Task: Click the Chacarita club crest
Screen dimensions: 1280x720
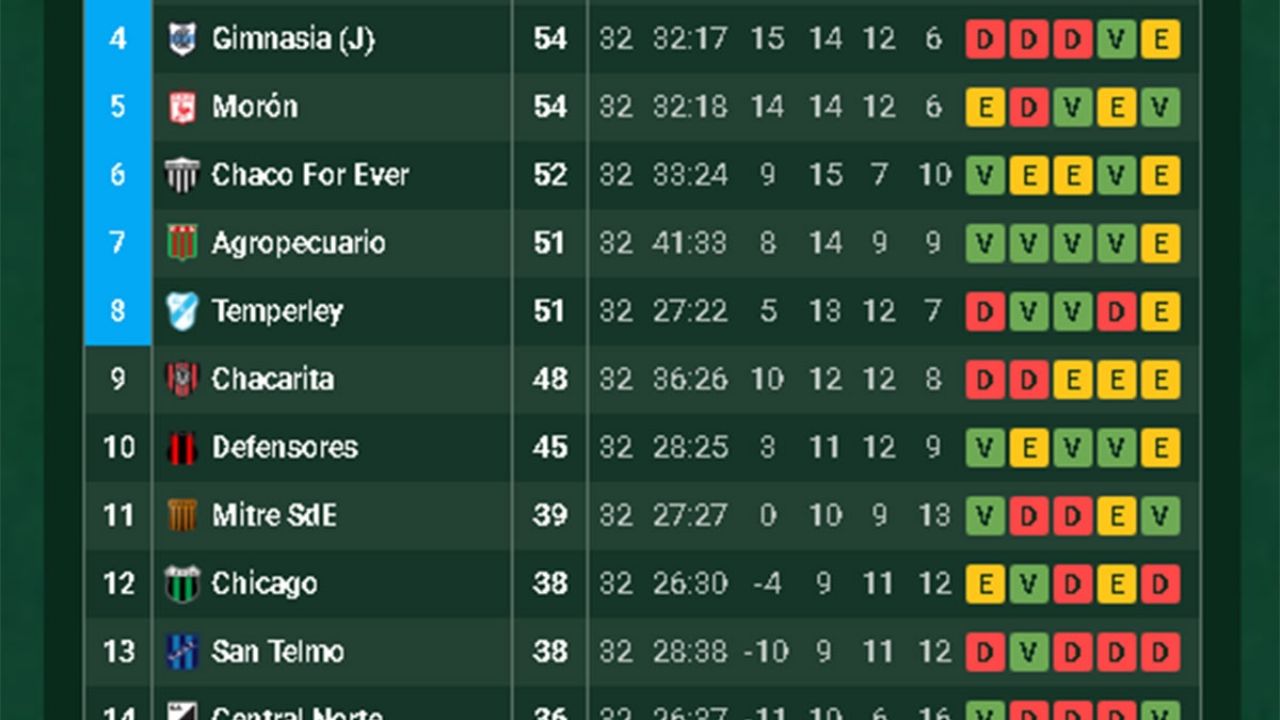Action: [x=182, y=379]
